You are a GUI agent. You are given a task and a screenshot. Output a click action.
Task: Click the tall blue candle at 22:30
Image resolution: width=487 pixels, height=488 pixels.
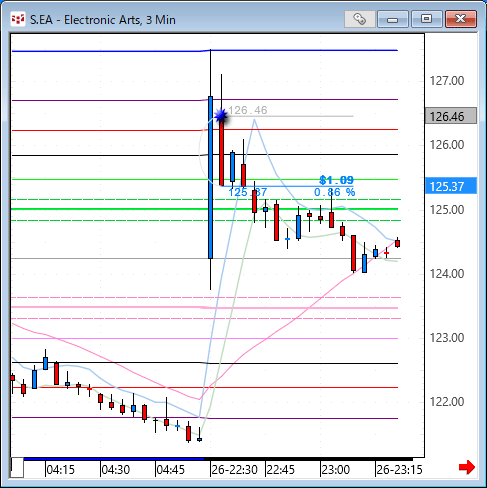tap(210, 177)
